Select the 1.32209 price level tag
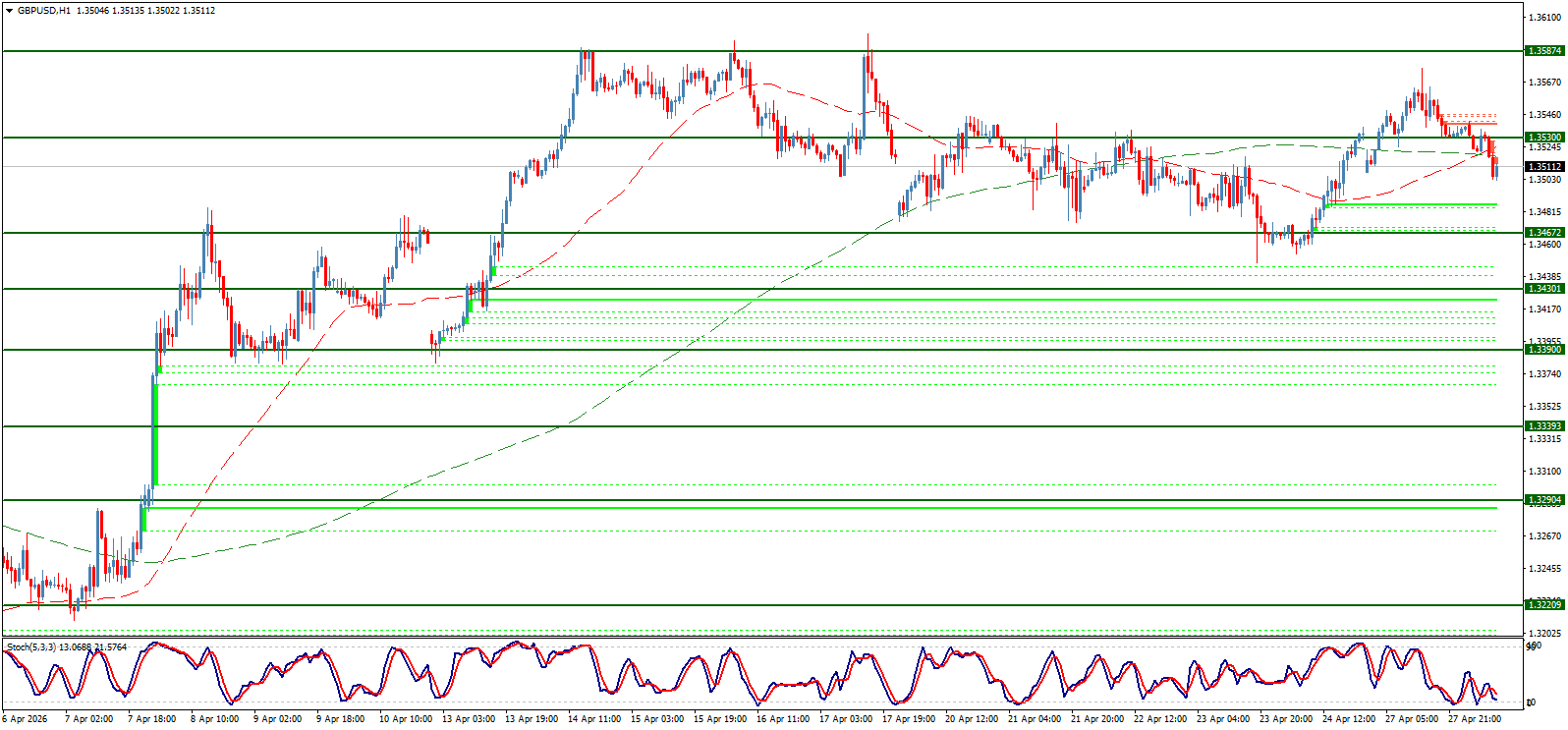 [1544, 605]
